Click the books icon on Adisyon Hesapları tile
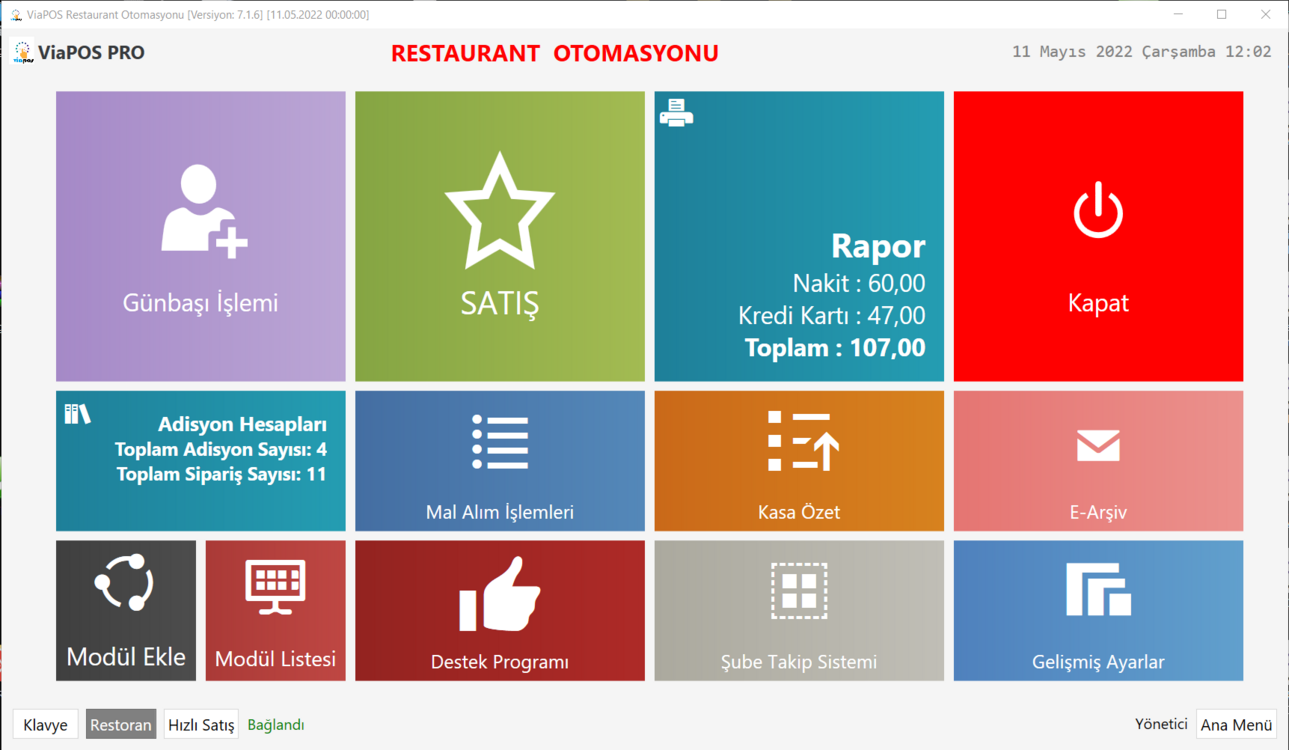This screenshot has width=1289, height=750. point(78,413)
